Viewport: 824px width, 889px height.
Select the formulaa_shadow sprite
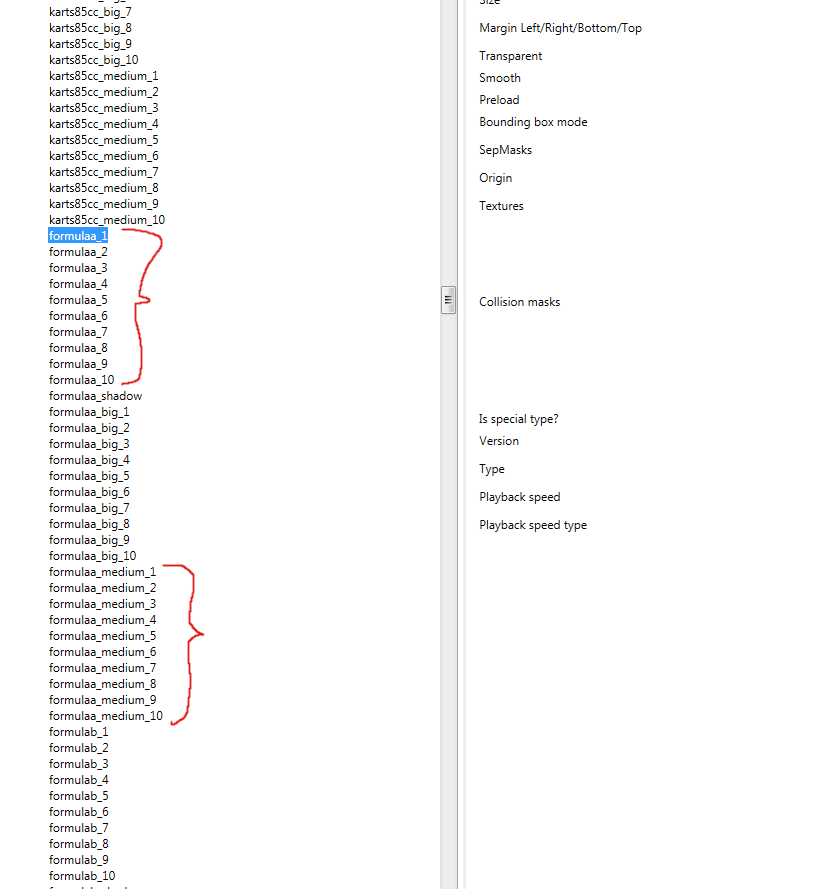pyautogui.click(x=95, y=396)
